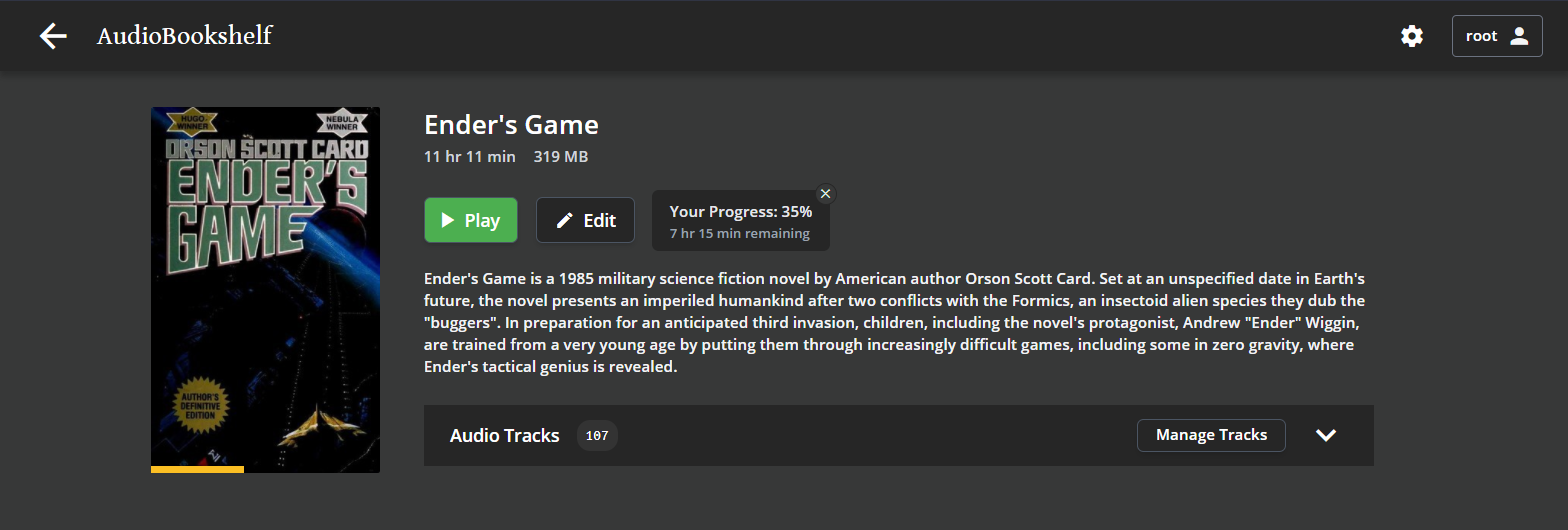Click the user profile icon beside root

point(1519,36)
